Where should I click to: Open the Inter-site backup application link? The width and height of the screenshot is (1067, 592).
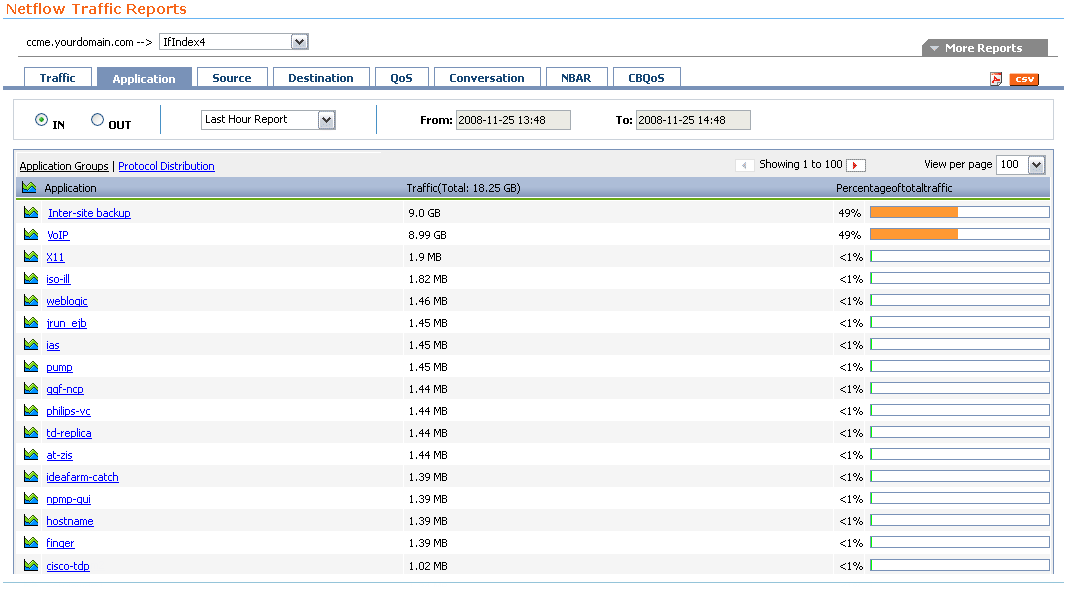[x=89, y=213]
